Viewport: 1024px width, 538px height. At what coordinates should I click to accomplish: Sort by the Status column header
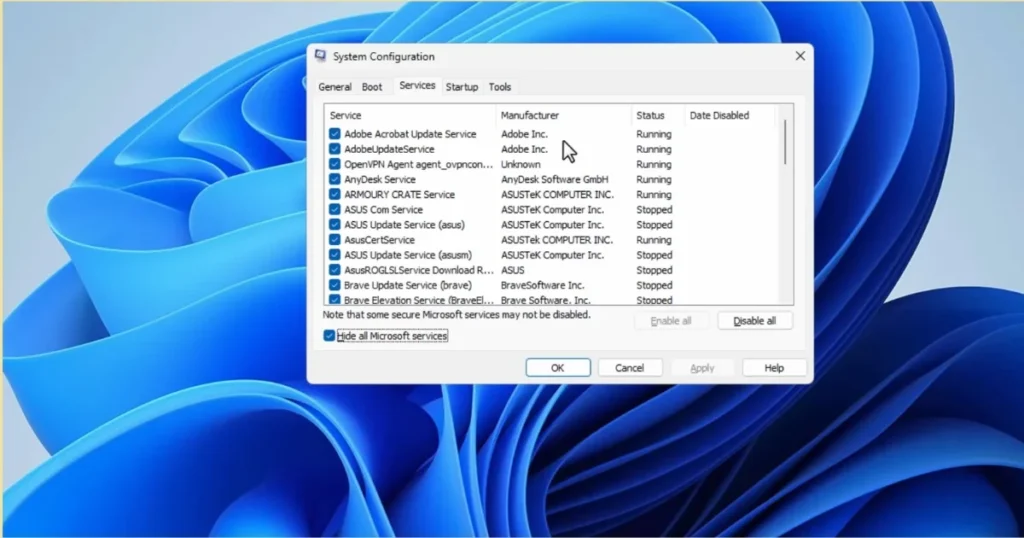pos(658,116)
